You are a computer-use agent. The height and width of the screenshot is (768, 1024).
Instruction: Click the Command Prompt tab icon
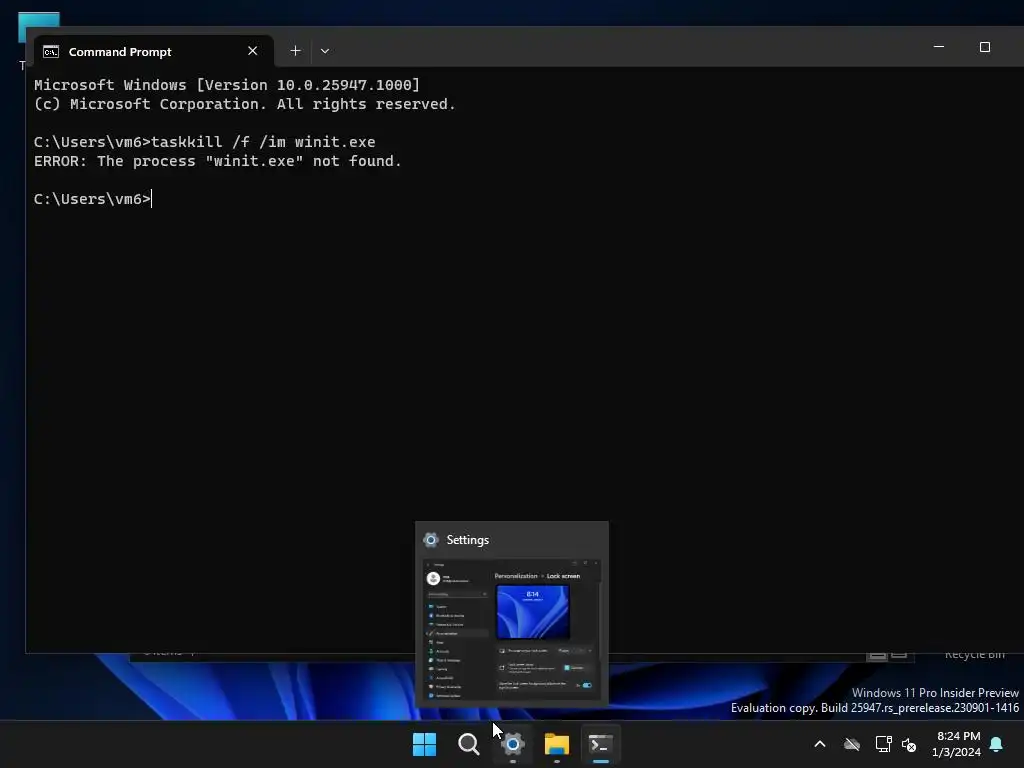click(x=51, y=52)
